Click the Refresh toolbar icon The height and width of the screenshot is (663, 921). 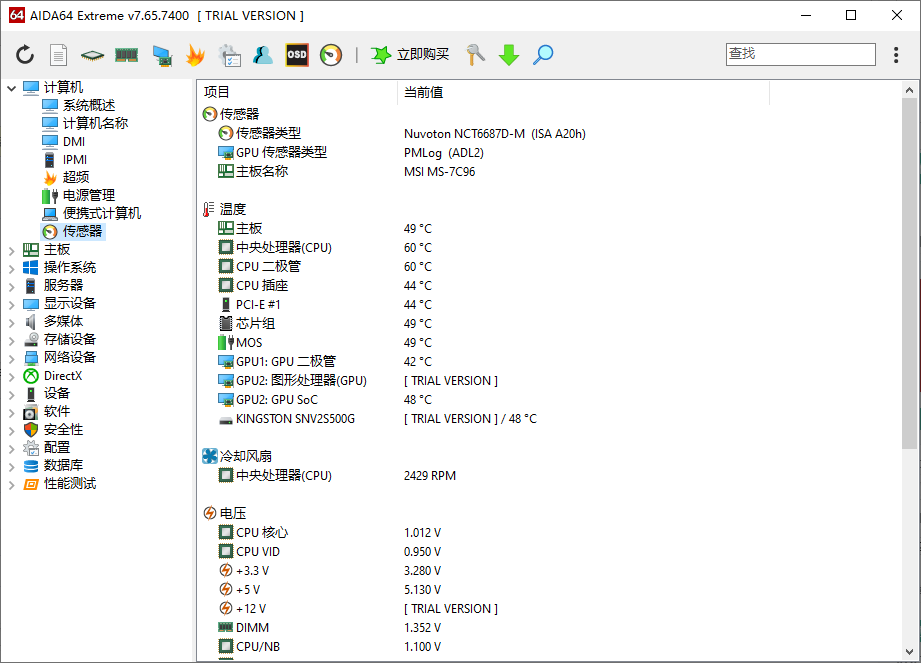[25, 55]
